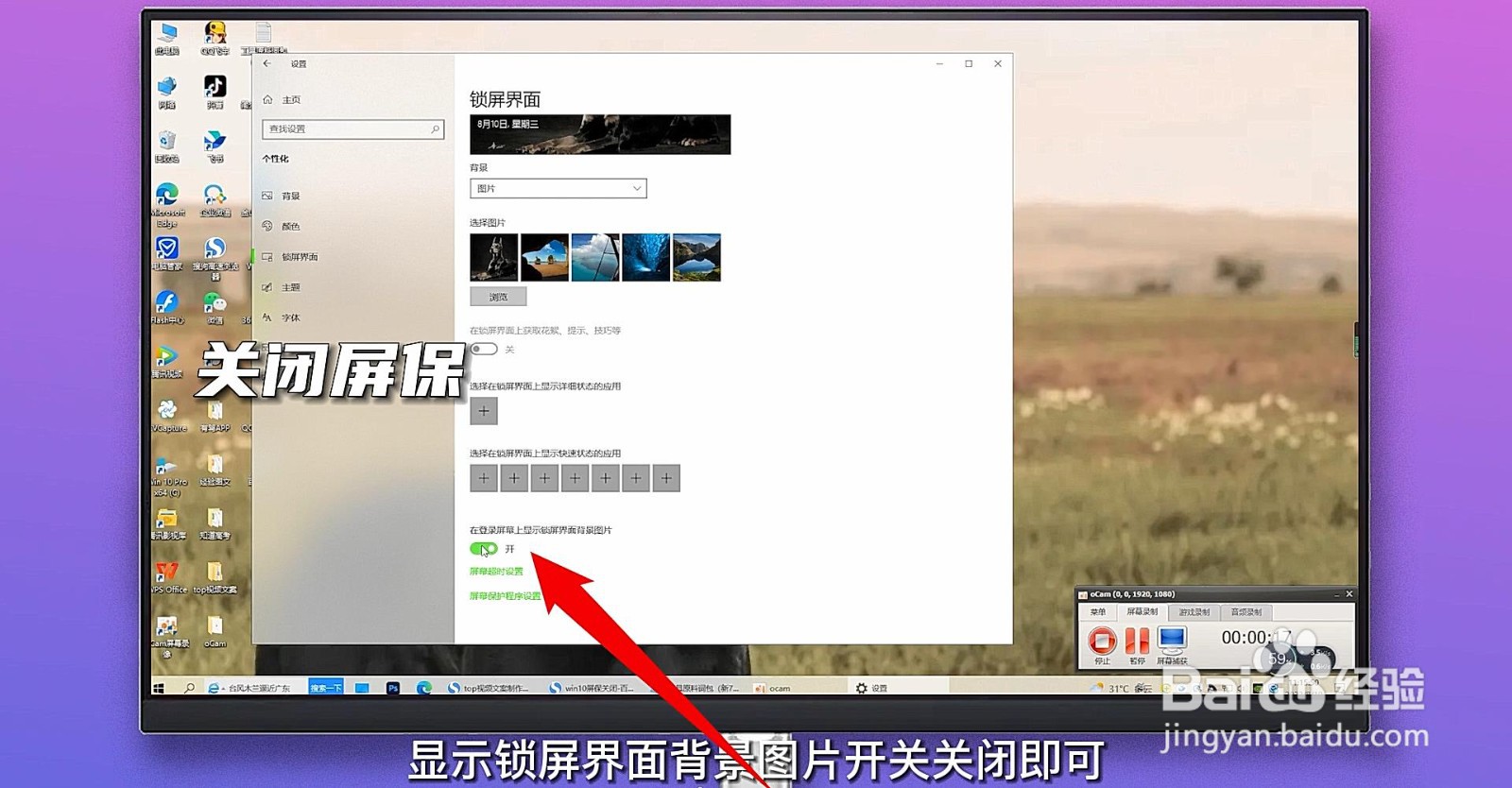Click the 微信 desktop icon
1512x788 pixels.
pos(215,307)
